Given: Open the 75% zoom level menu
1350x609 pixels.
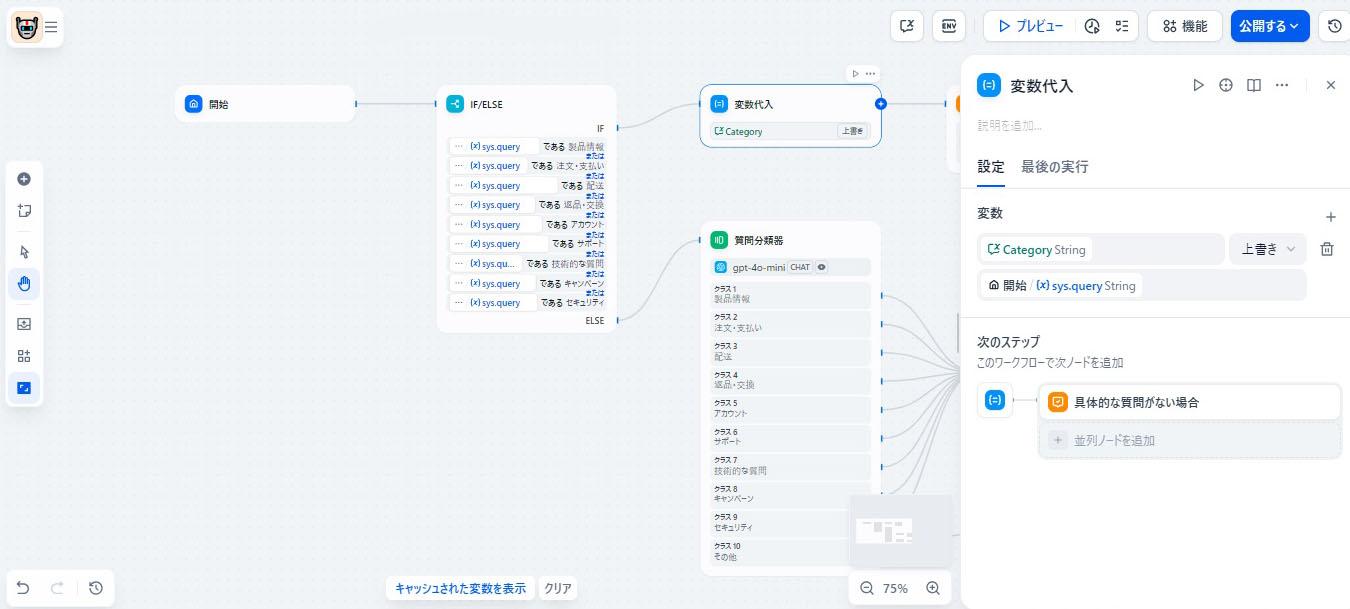Looking at the screenshot, I should [x=896, y=588].
